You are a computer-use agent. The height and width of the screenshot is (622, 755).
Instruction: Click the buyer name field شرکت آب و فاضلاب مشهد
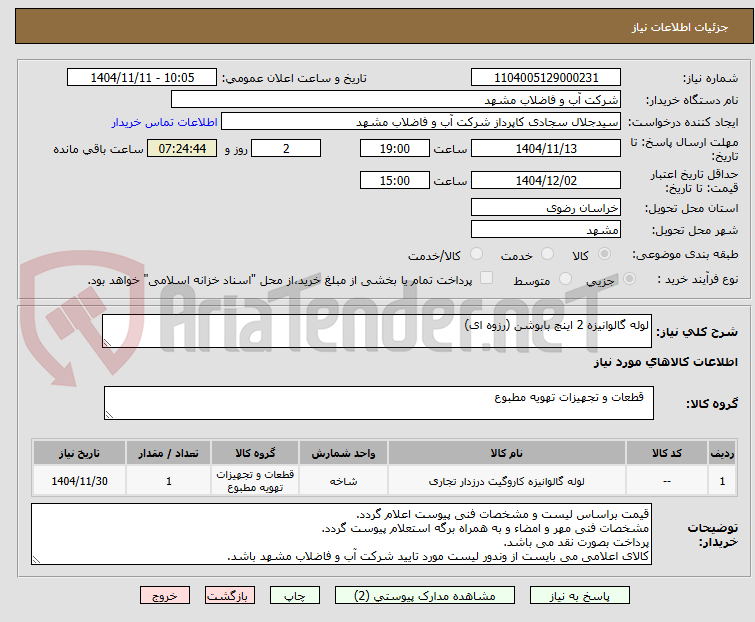point(396,100)
